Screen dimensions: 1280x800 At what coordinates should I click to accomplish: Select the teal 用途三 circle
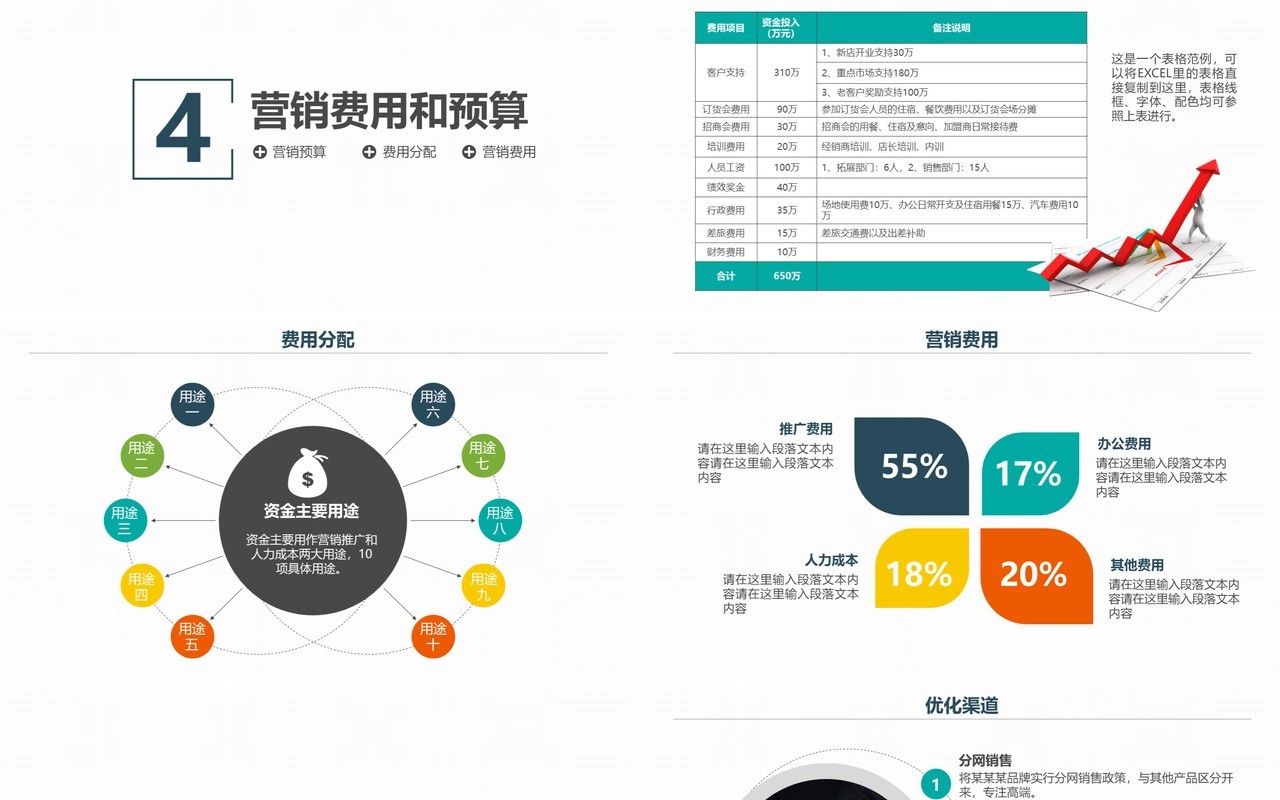pyautogui.click(x=125, y=521)
